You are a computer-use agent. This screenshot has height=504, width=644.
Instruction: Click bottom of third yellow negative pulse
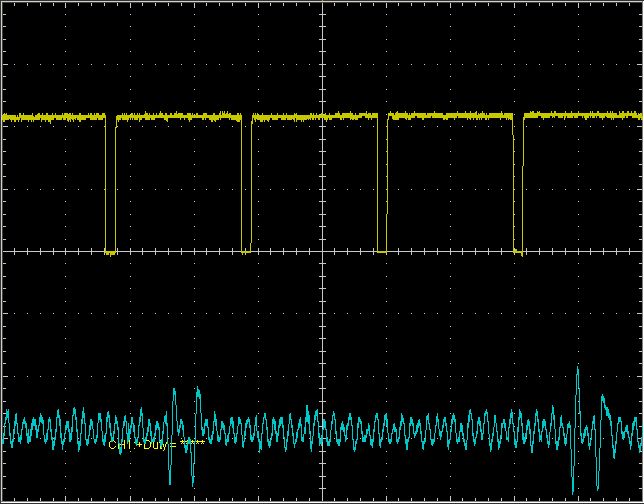click(x=382, y=252)
